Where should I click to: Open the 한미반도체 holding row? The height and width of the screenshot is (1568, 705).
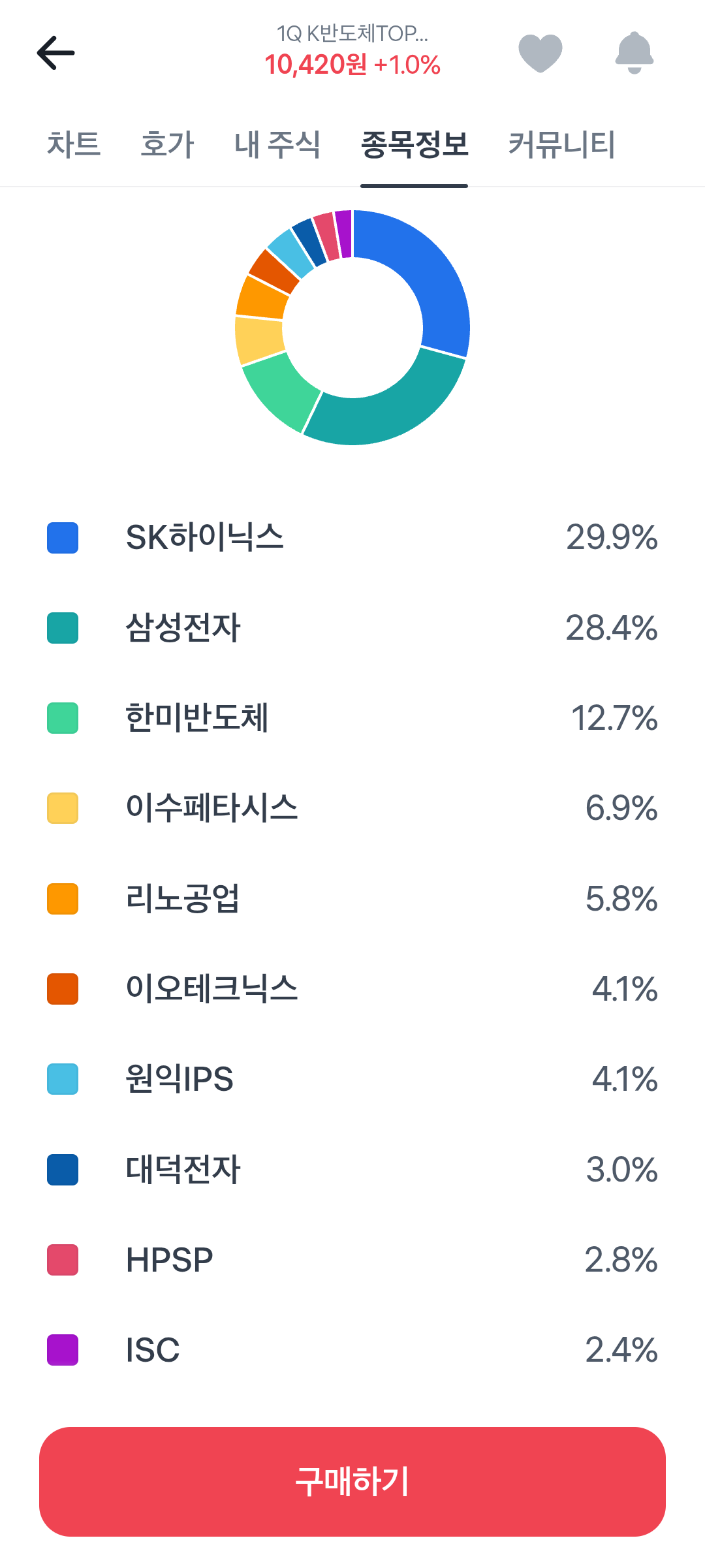pyautogui.click(x=352, y=718)
